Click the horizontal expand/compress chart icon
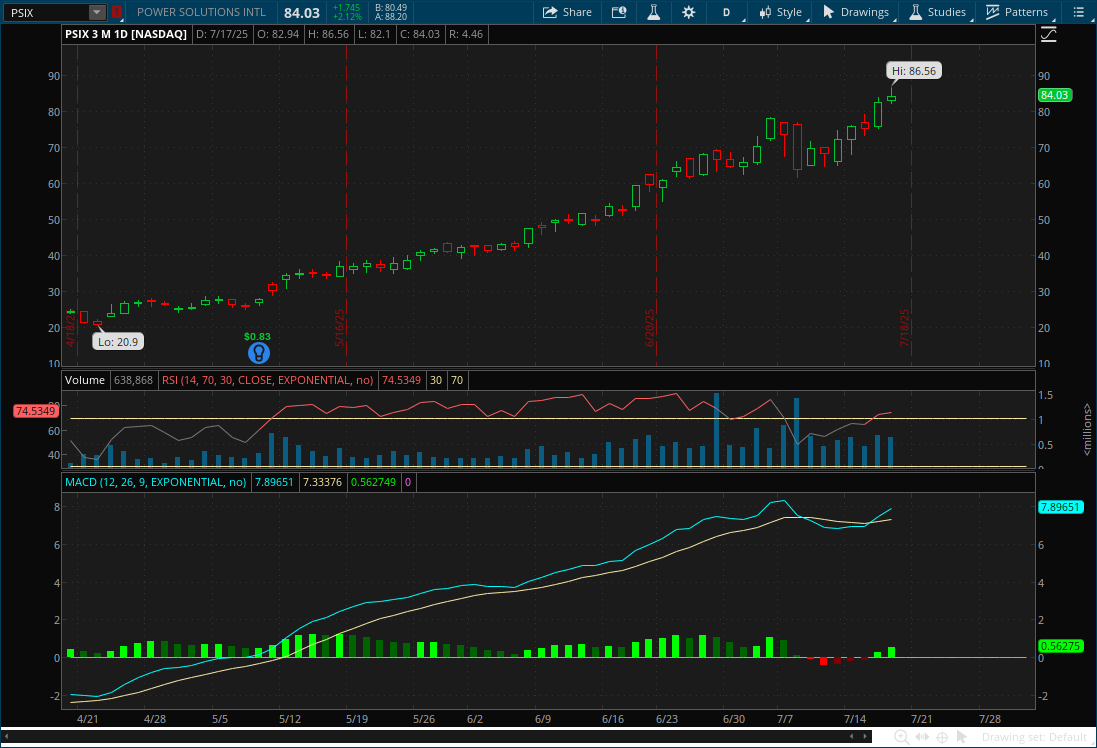The width and height of the screenshot is (1097, 748). tap(922, 737)
